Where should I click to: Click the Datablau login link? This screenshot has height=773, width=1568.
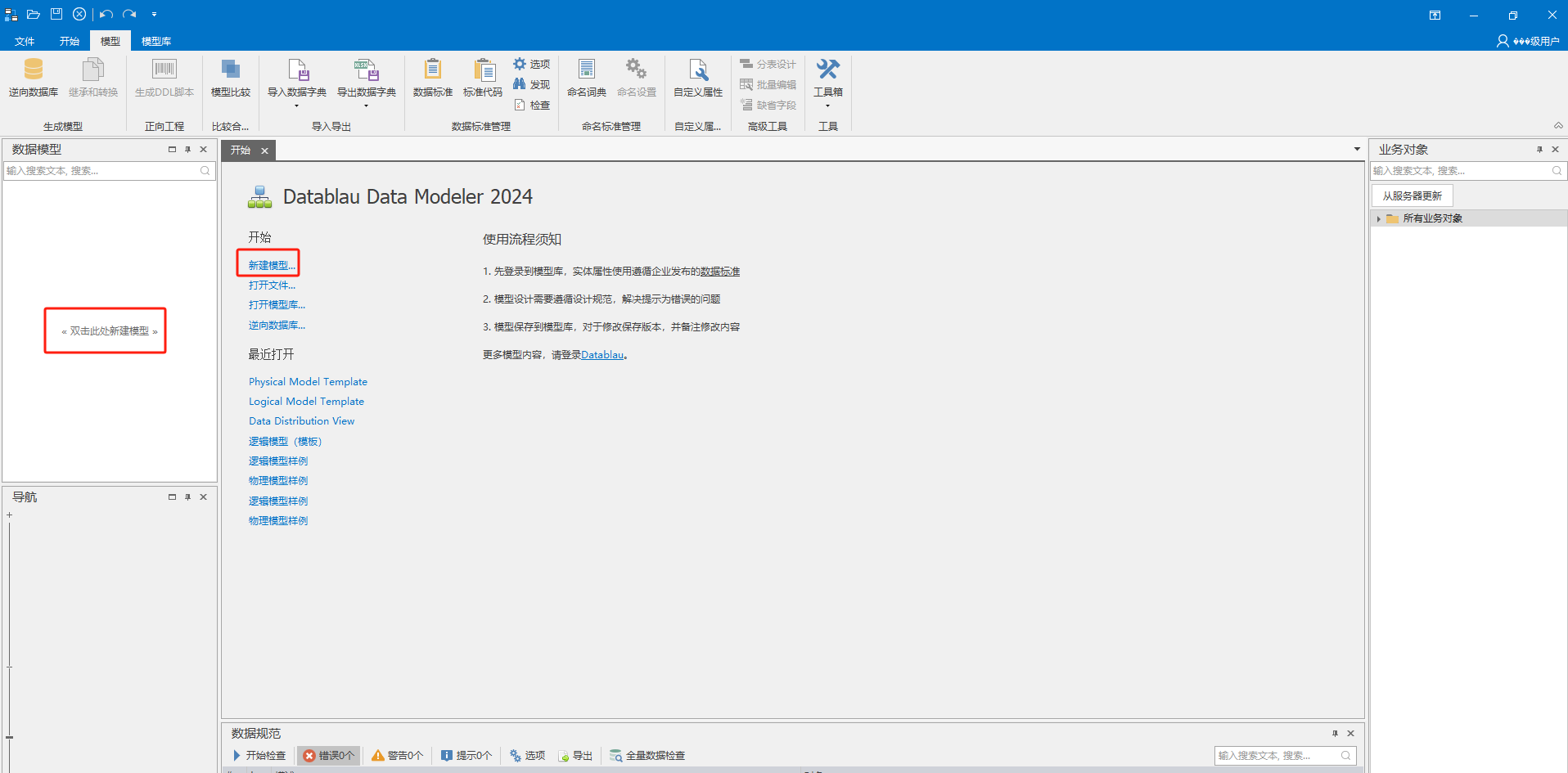[602, 355]
